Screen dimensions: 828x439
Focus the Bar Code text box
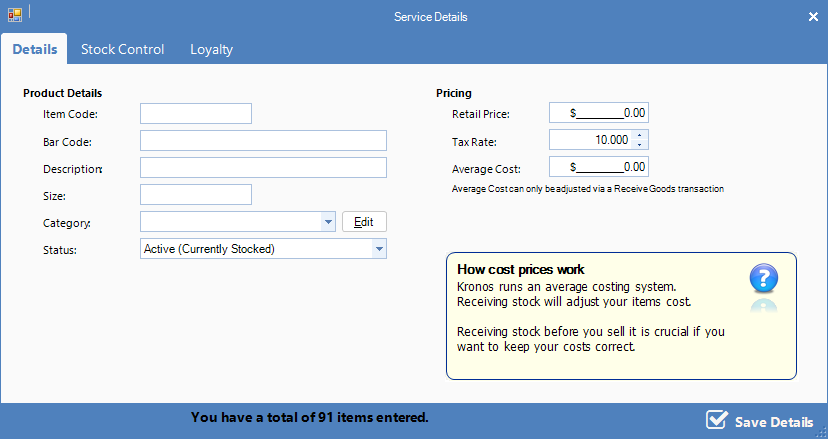click(263, 141)
